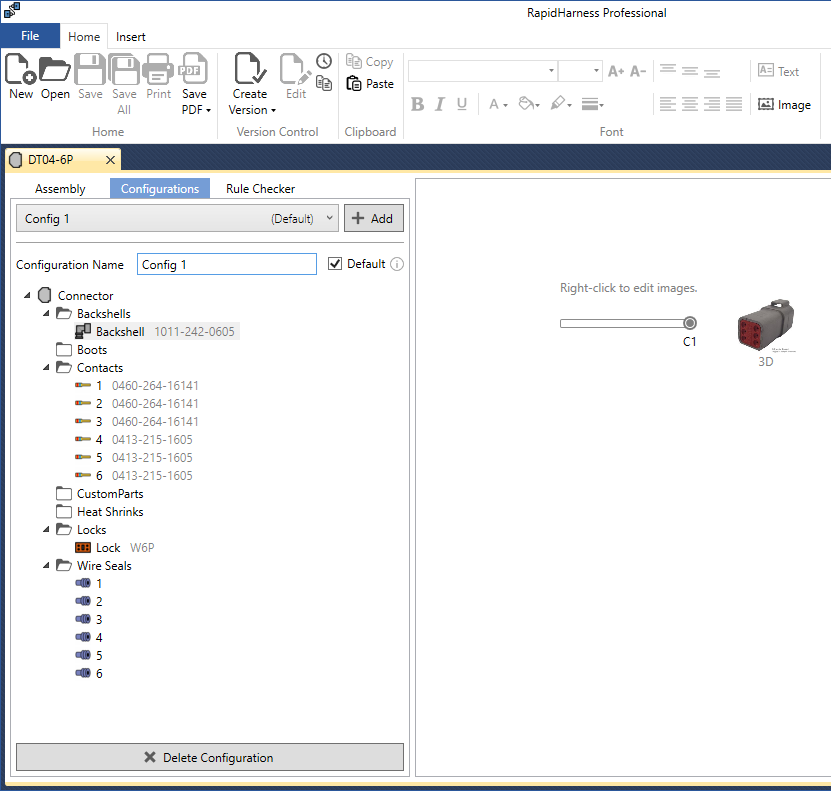
Task: Open the File menu
Action: (x=30, y=36)
